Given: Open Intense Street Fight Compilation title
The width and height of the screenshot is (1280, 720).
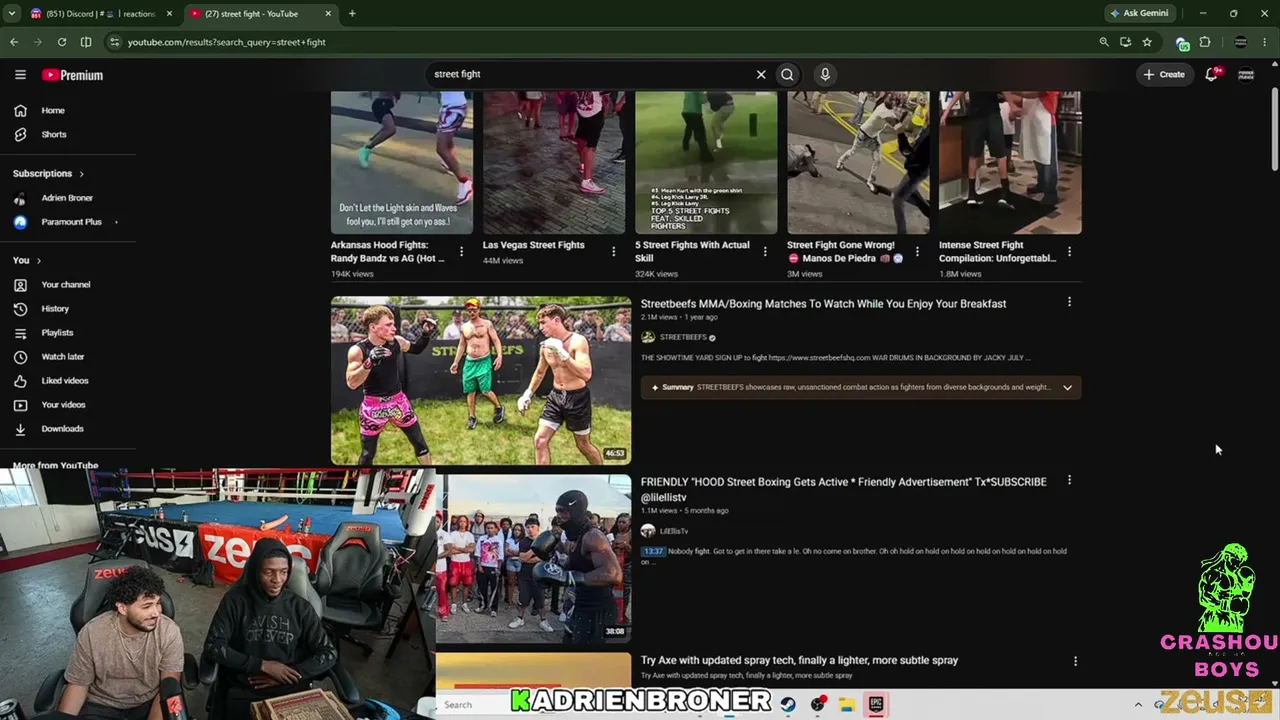Looking at the screenshot, I should click(x=997, y=251).
